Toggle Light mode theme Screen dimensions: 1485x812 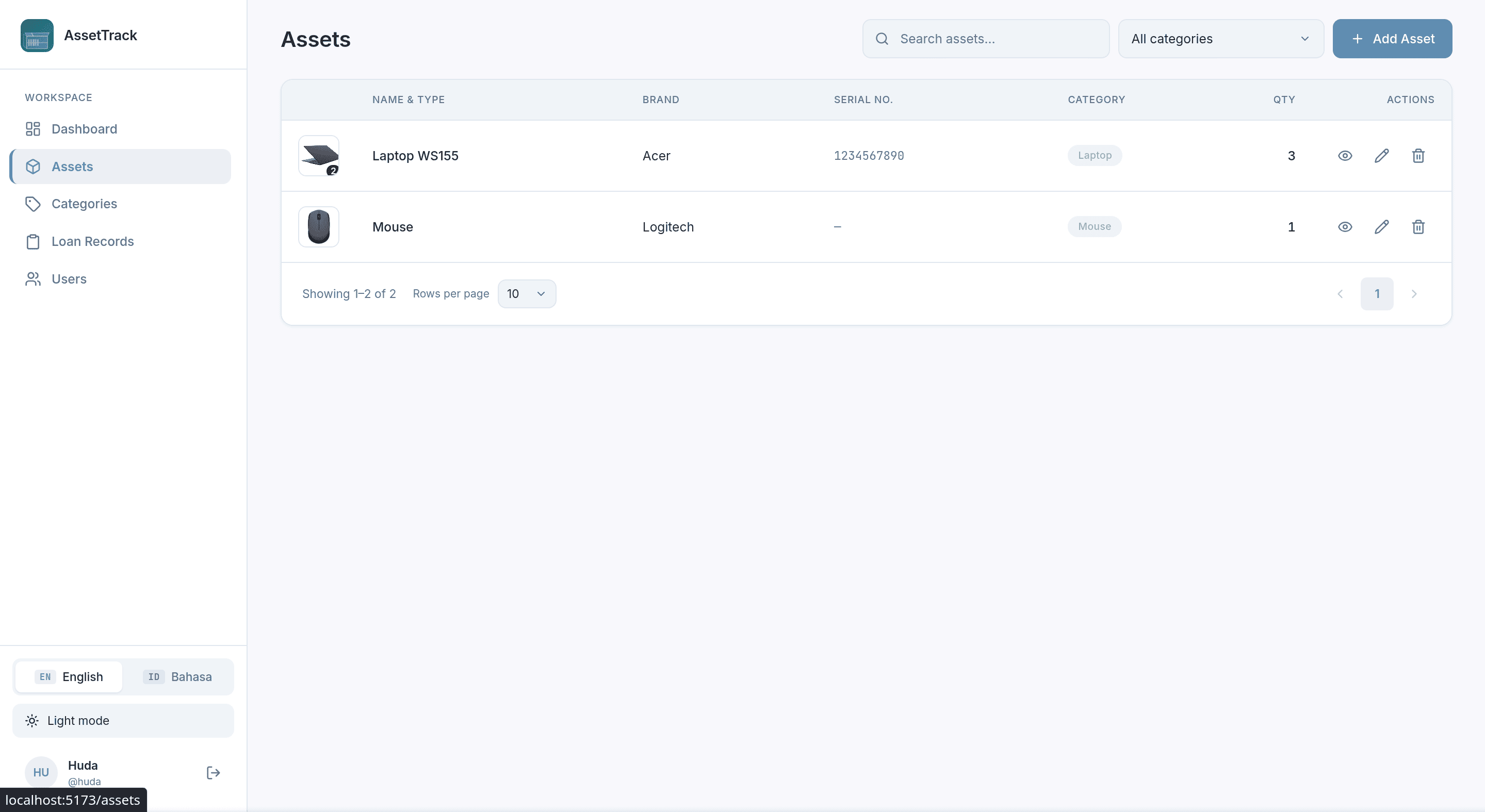tap(123, 721)
